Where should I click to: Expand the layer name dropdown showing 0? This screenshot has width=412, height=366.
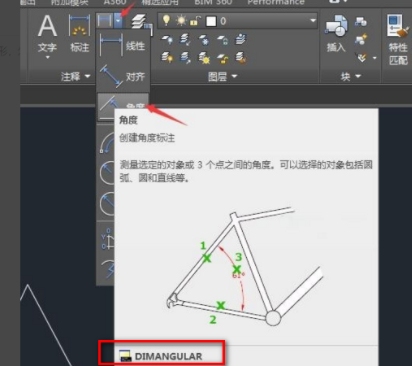pyautogui.click(x=237, y=21)
